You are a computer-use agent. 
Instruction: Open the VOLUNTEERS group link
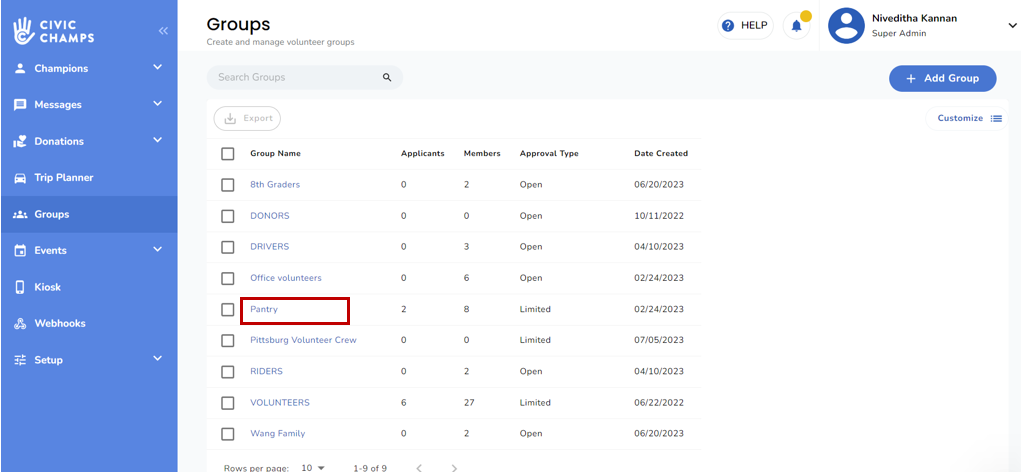[x=280, y=402]
